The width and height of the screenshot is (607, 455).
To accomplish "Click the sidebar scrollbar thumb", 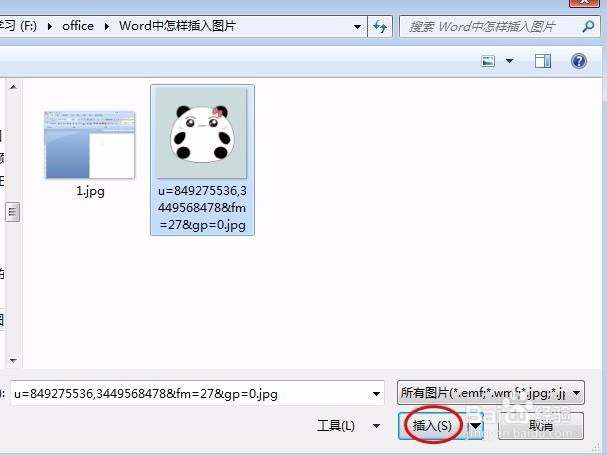I will coord(13,212).
